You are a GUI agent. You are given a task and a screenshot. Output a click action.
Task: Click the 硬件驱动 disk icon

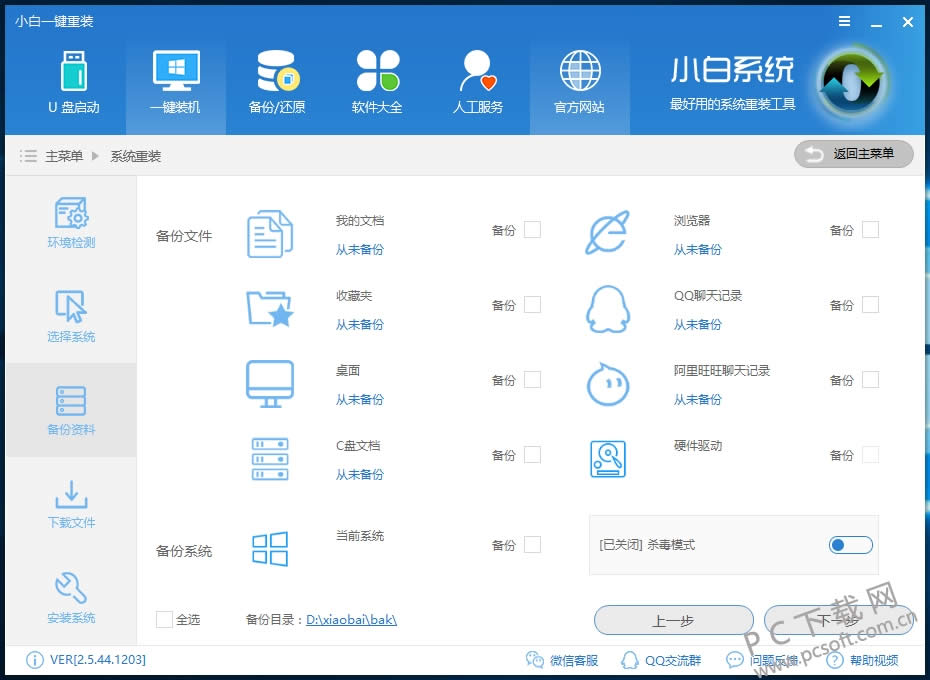608,459
